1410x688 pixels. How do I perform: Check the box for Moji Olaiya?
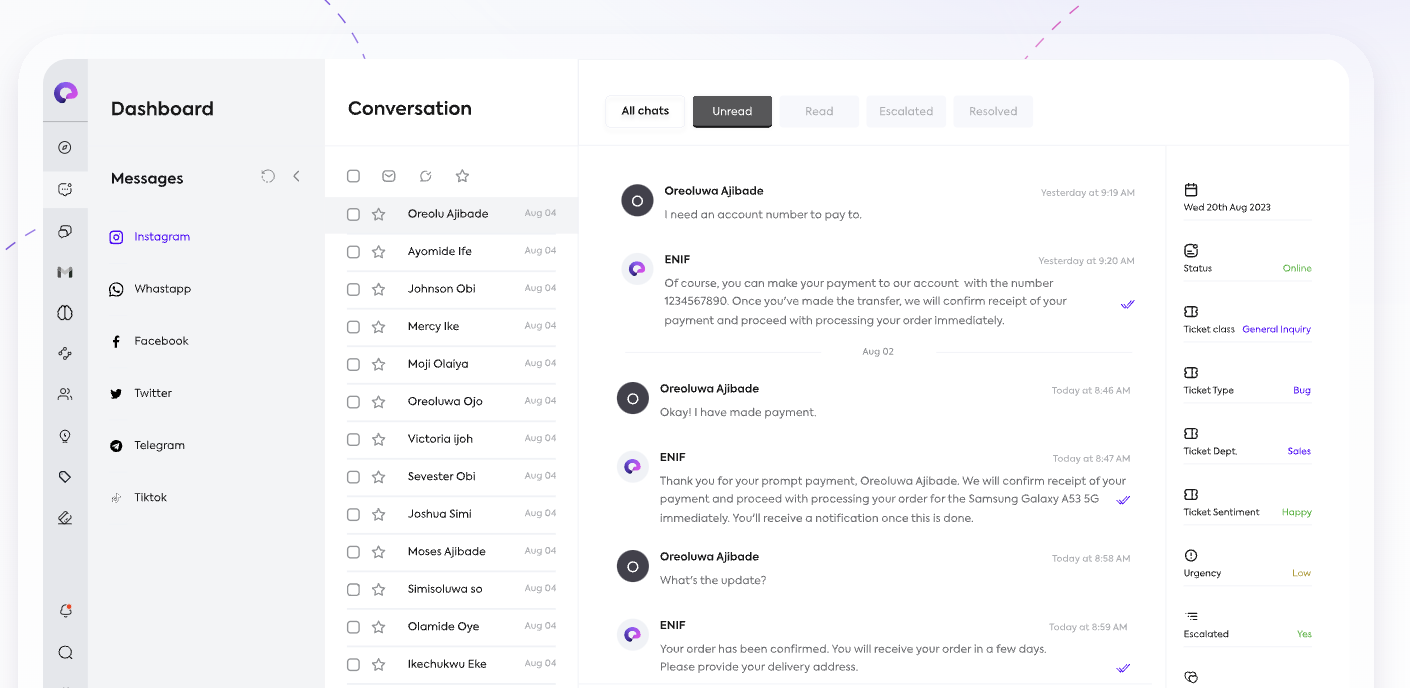353,364
